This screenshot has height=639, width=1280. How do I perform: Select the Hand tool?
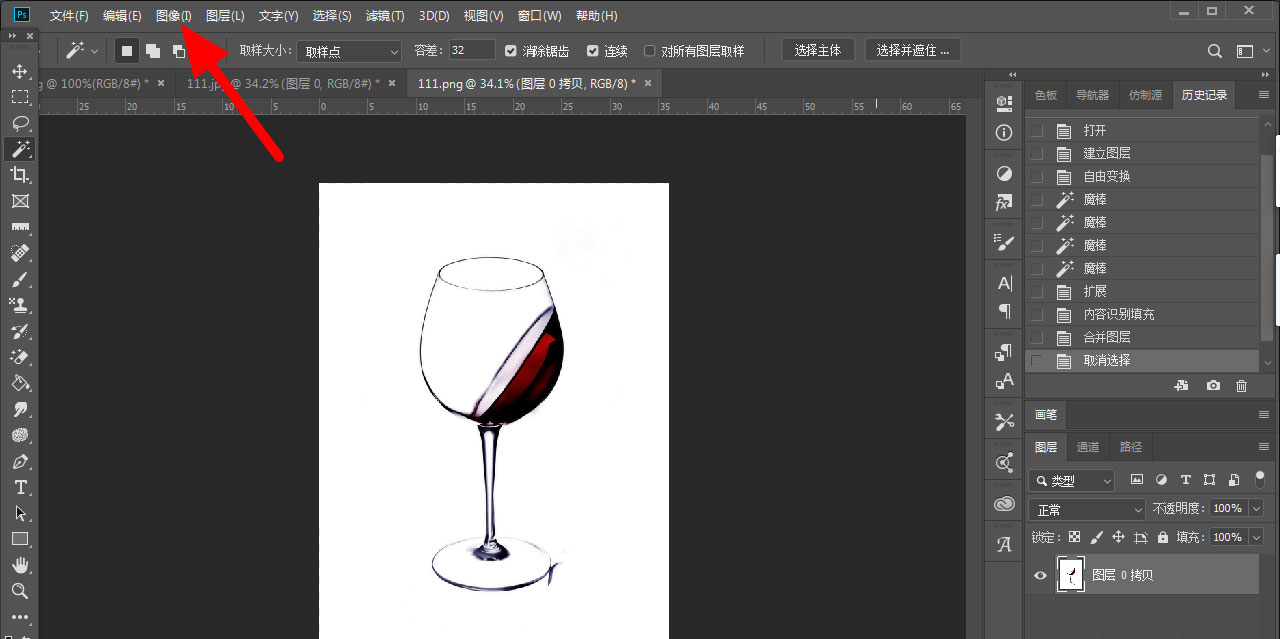(x=20, y=565)
